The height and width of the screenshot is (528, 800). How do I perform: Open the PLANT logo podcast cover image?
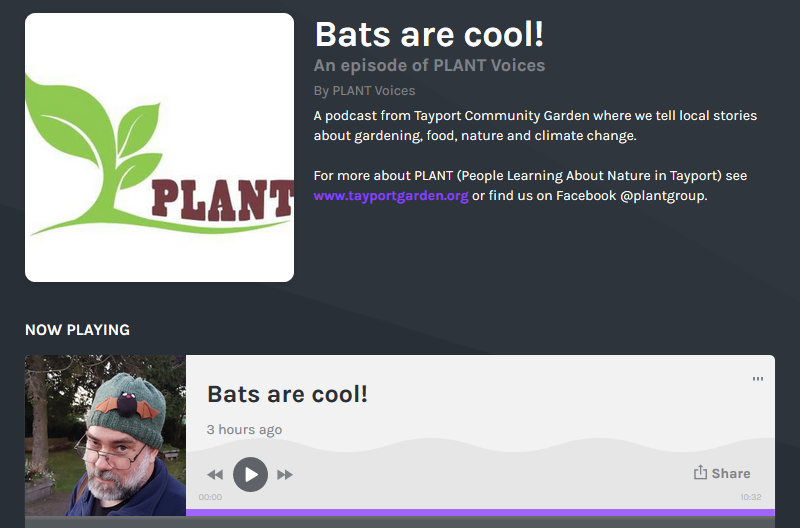click(159, 147)
